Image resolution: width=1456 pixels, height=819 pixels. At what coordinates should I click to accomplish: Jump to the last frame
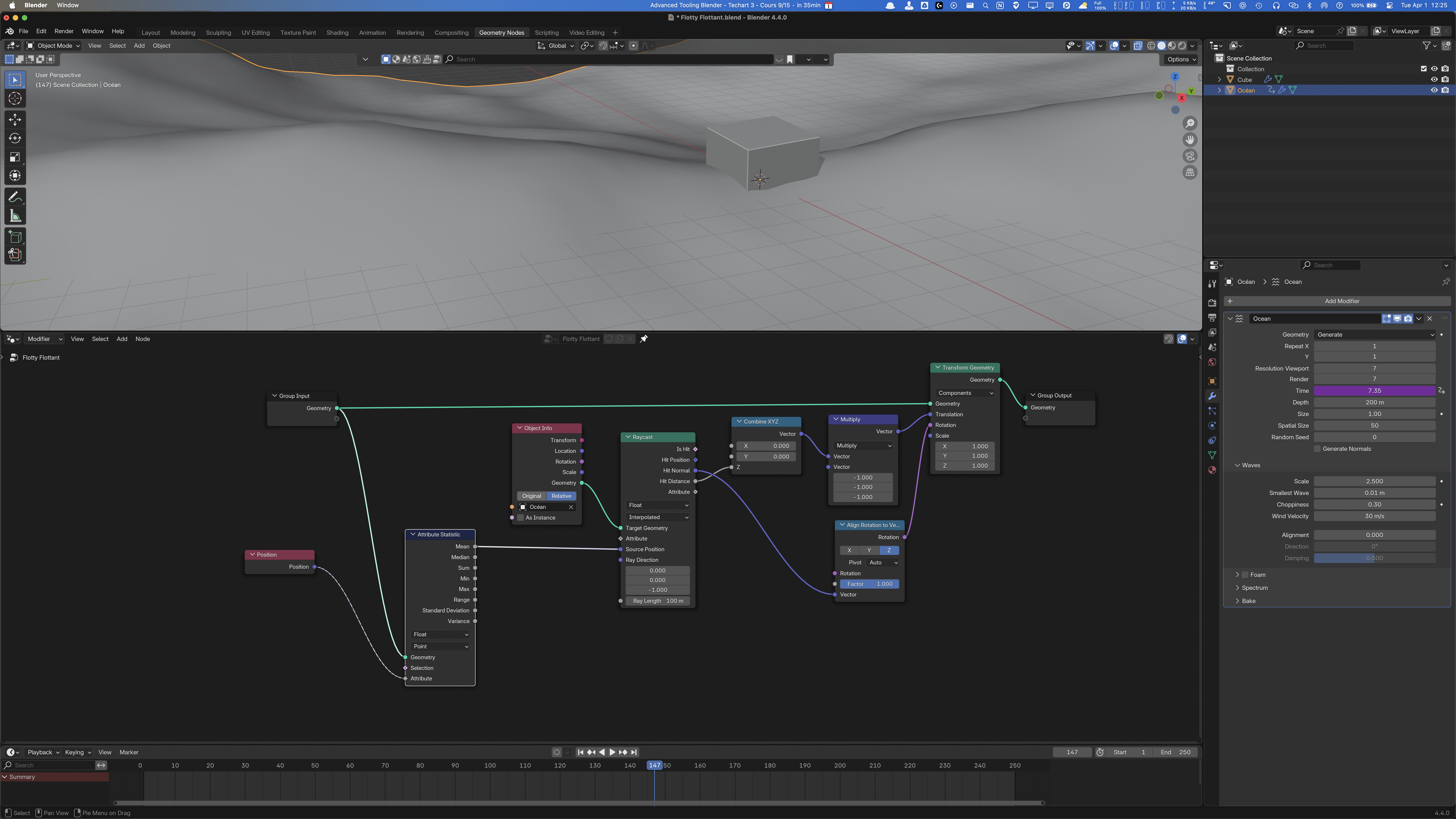[x=634, y=752]
